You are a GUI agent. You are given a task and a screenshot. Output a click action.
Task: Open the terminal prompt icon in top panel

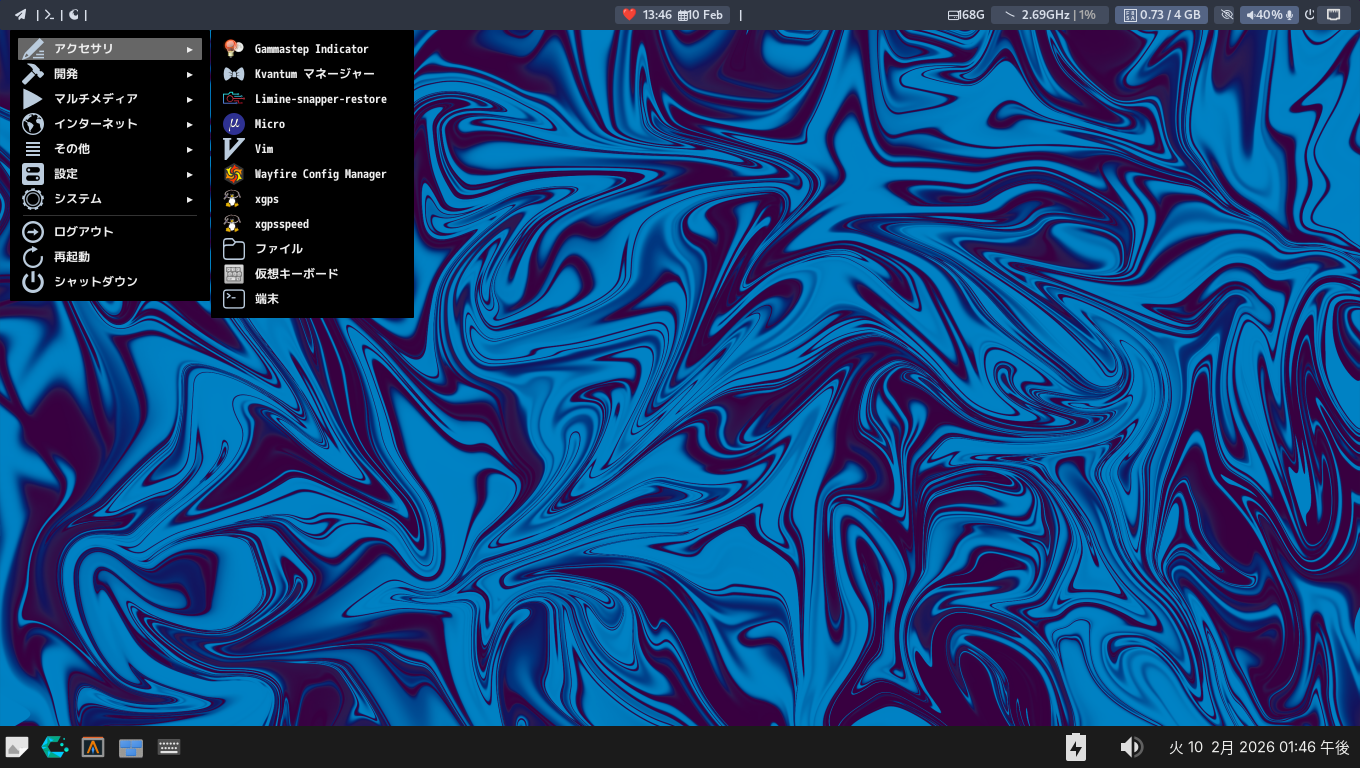[x=49, y=14]
